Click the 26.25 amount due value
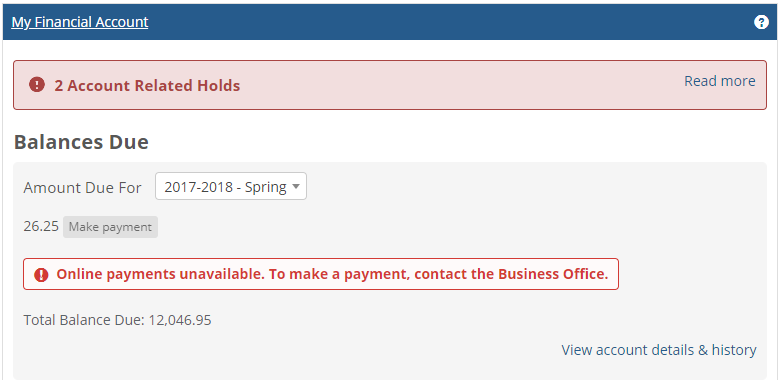The width and height of the screenshot is (779, 380). [x=41, y=227]
